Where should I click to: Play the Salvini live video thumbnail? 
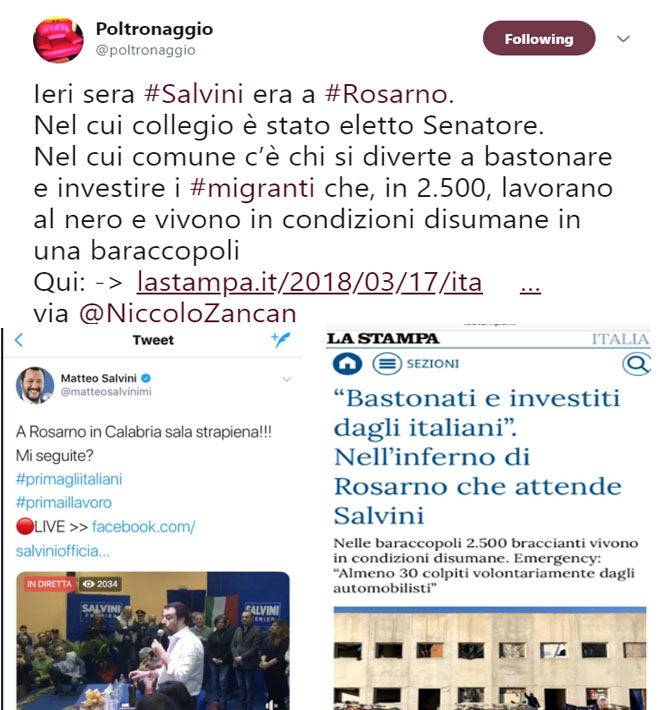click(x=153, y=641)
